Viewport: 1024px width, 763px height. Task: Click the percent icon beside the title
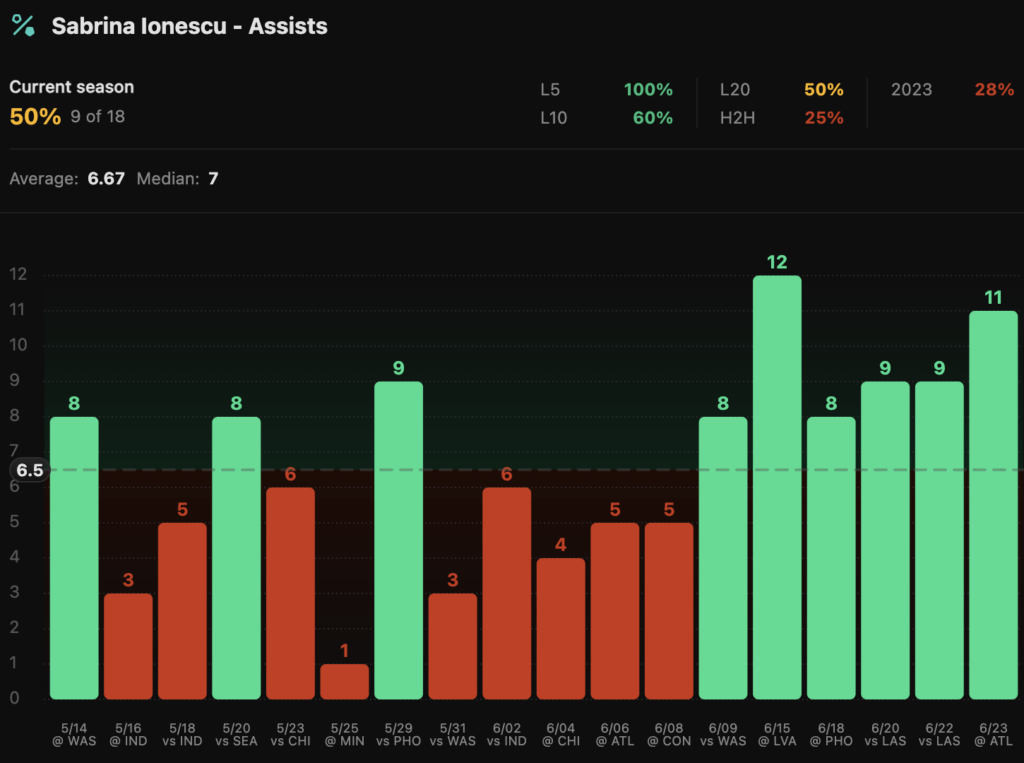tap(23, 25)
